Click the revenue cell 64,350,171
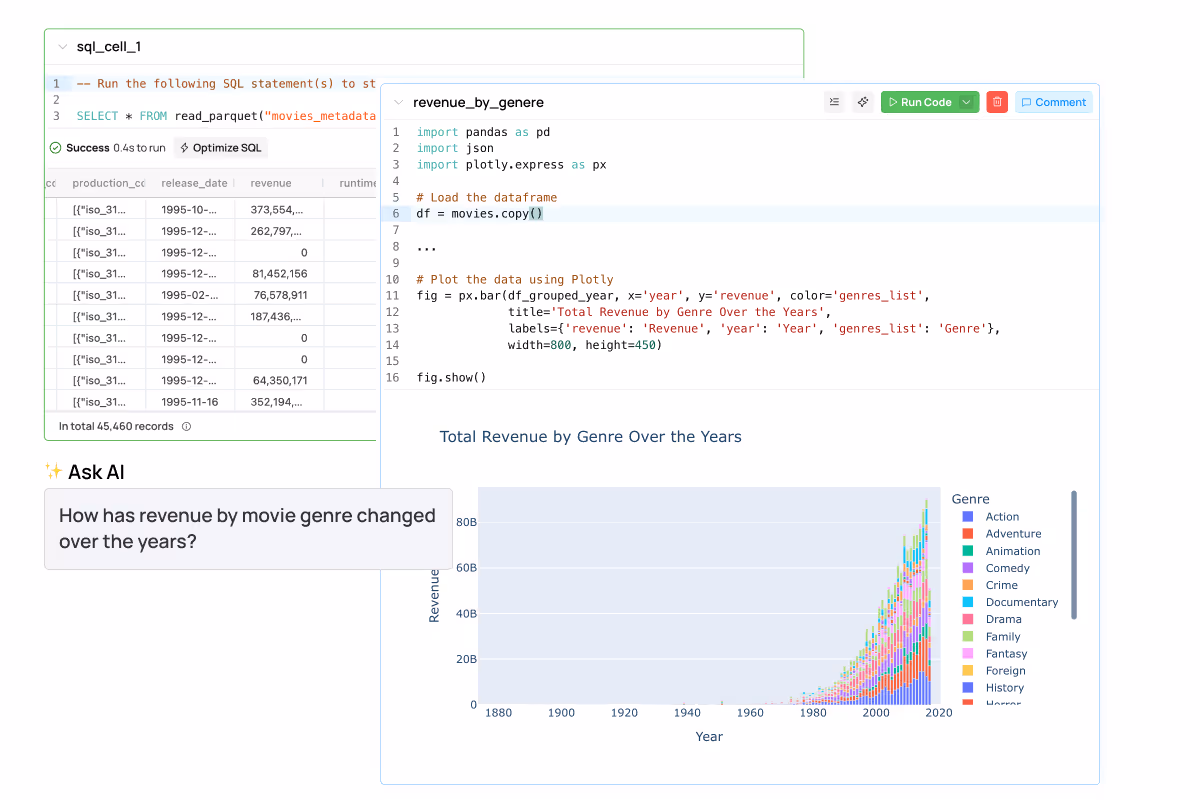 pos(280,380)
